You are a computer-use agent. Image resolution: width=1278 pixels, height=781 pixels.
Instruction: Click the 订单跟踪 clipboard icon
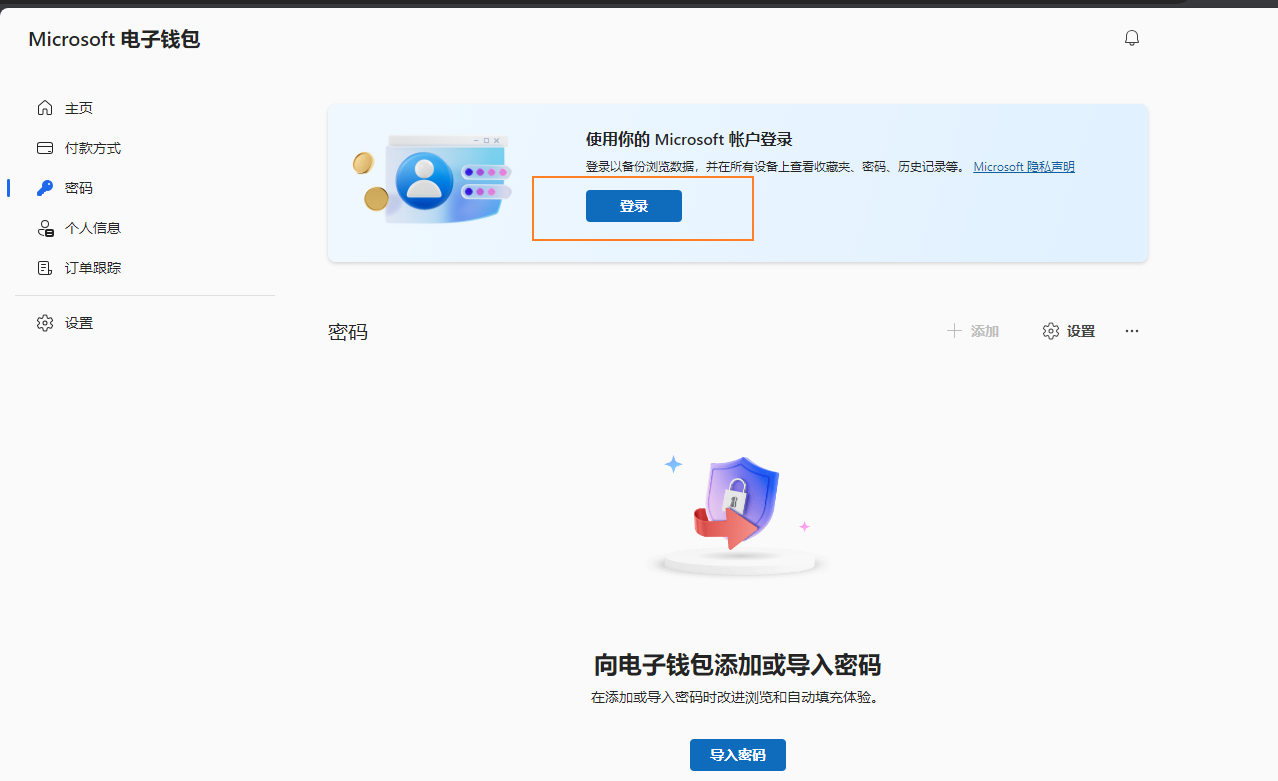(x=45, y=268)
